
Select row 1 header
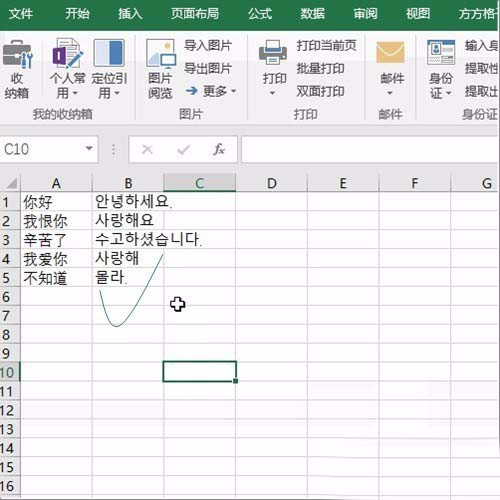[x=10, y=202]
